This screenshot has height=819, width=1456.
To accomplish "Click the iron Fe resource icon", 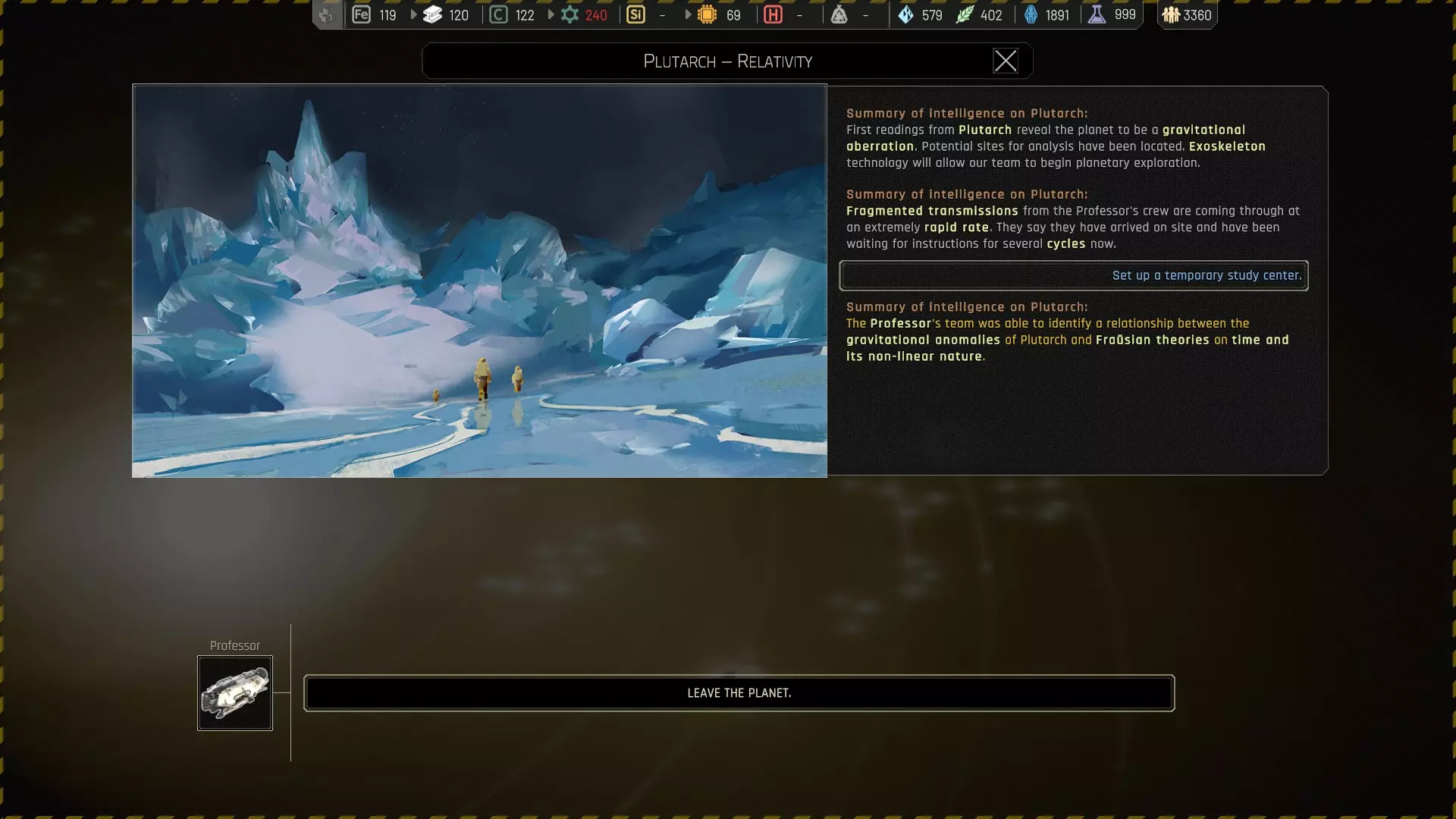I will (362, 14).
